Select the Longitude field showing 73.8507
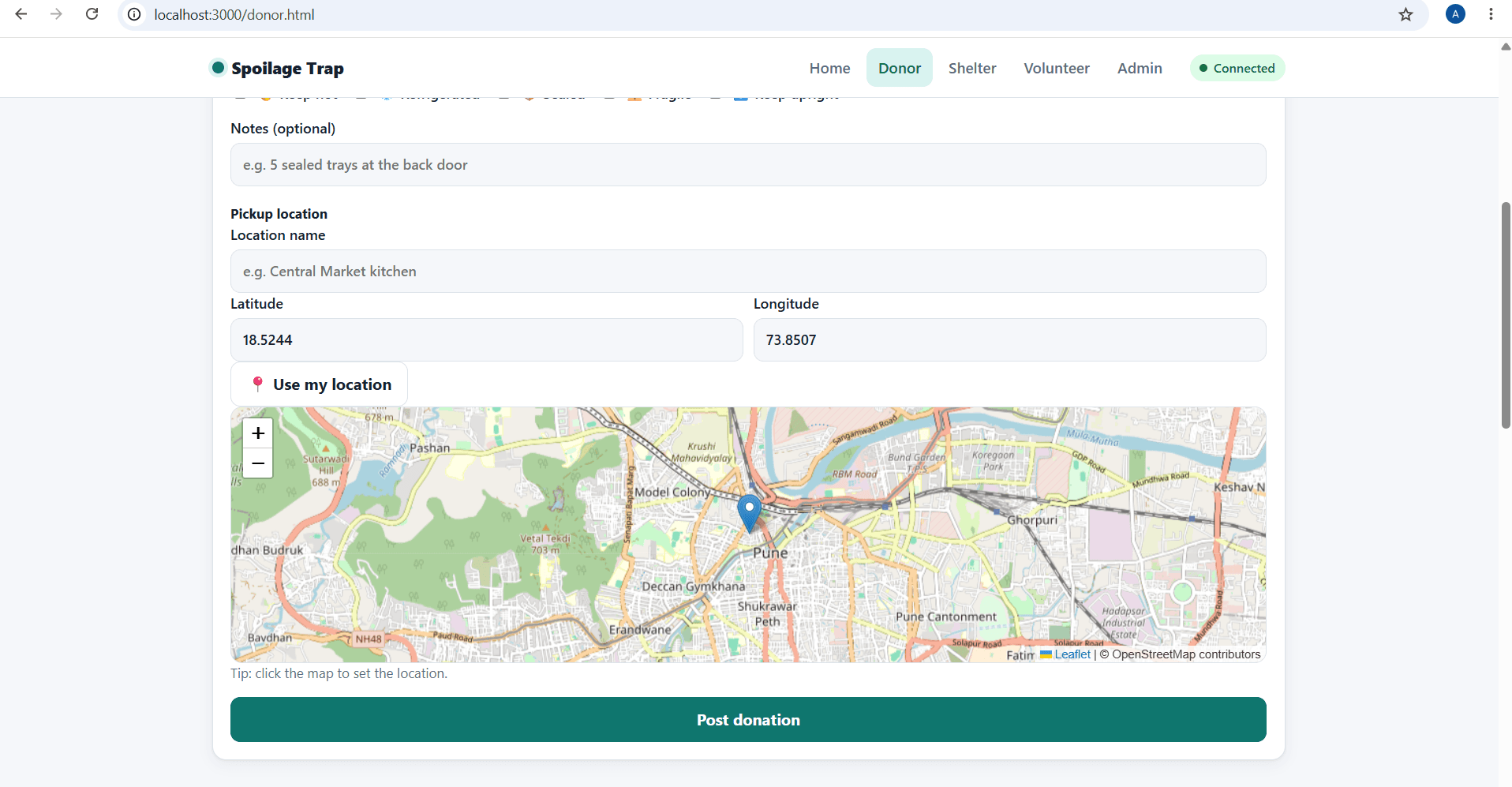Screen dimensions: 1512x787 1010,340
